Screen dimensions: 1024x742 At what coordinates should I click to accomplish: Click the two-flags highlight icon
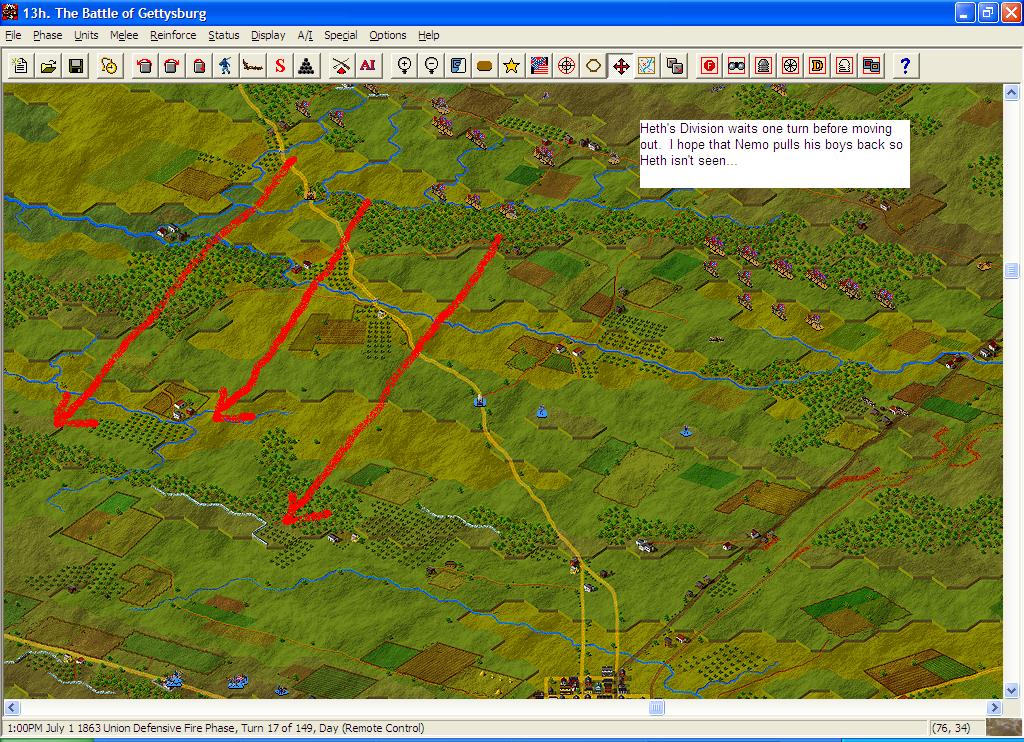[x=871, y=65]
